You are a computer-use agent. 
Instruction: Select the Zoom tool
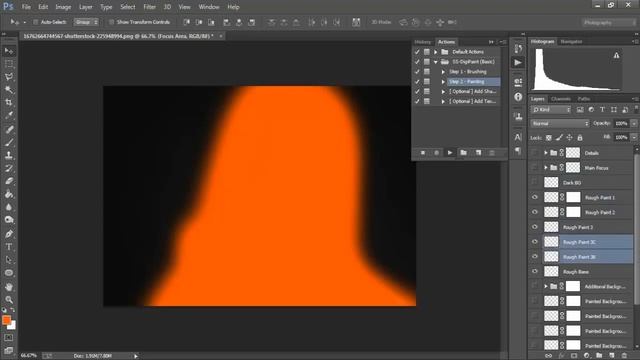coord(9,300)
